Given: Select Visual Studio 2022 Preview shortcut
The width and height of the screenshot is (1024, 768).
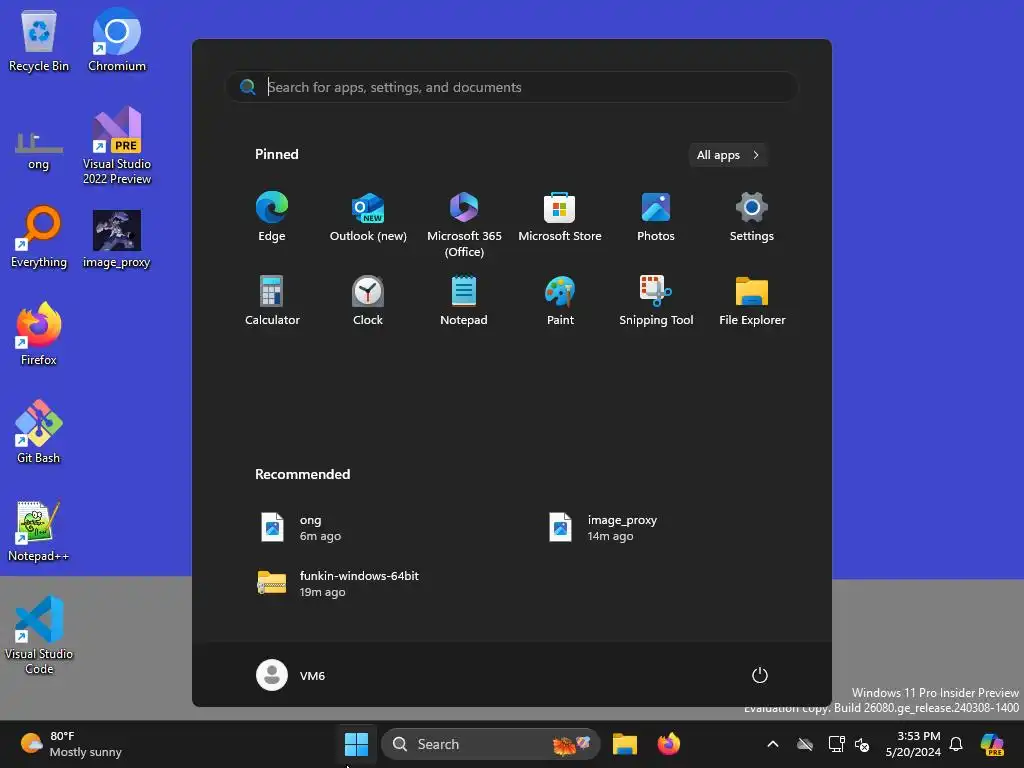Looking at the screenshot, I should click(117, 146).
